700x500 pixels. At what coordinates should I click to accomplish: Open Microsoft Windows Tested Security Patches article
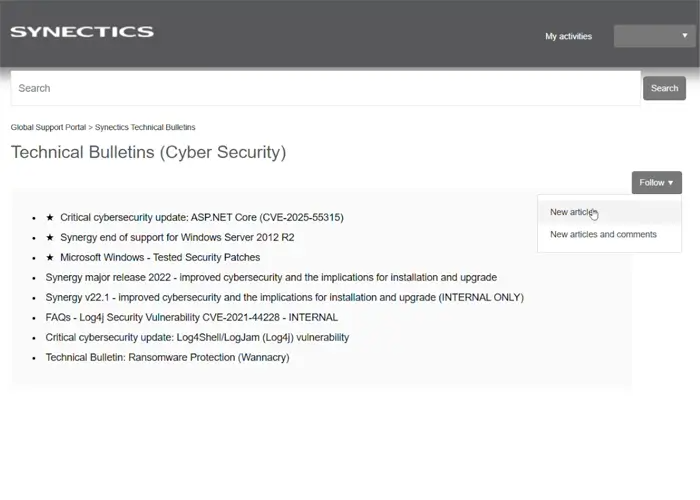pos(160,257)
